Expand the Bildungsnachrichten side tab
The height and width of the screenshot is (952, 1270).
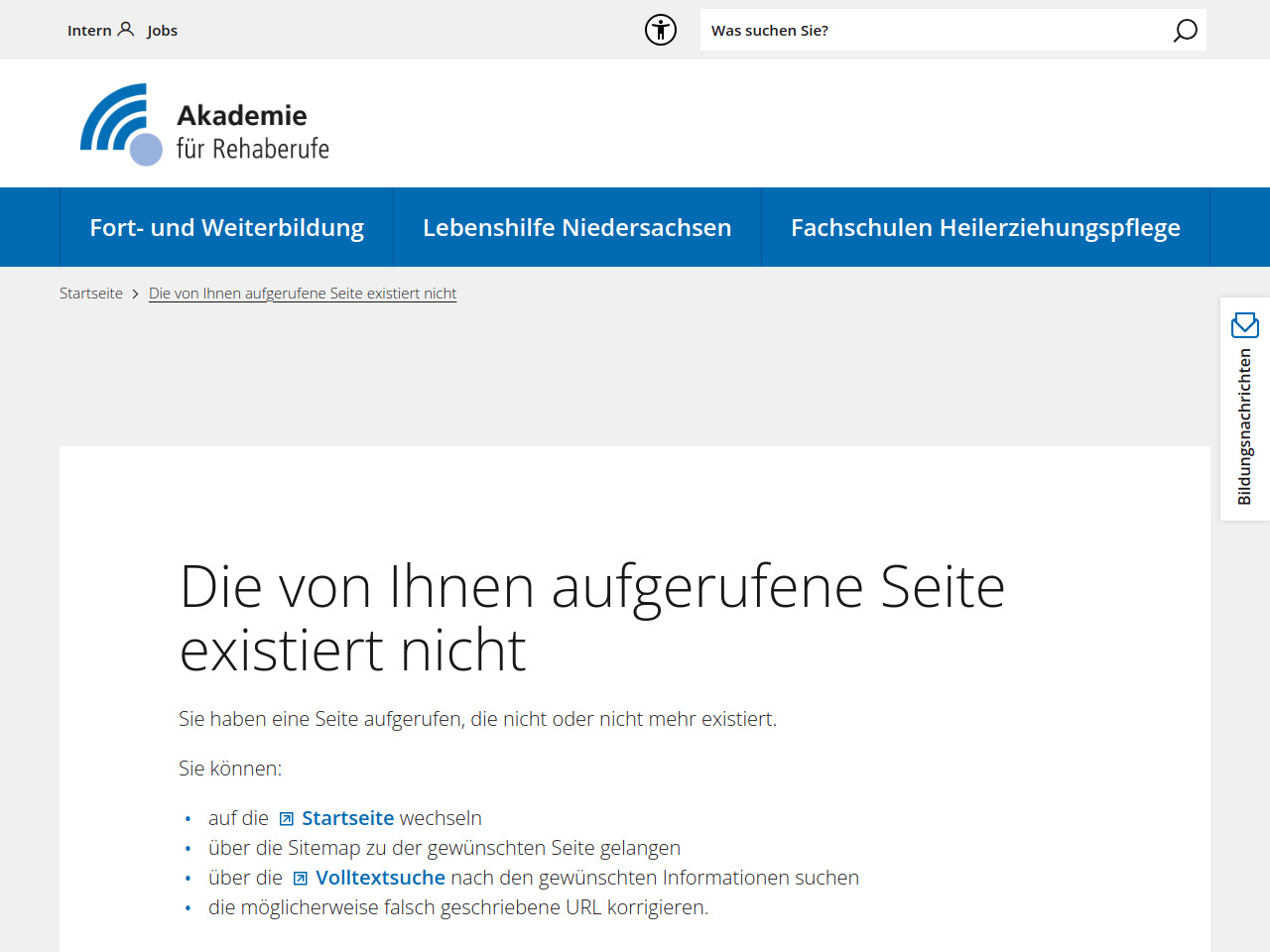pyautogui.click(x=1244, y=426)
